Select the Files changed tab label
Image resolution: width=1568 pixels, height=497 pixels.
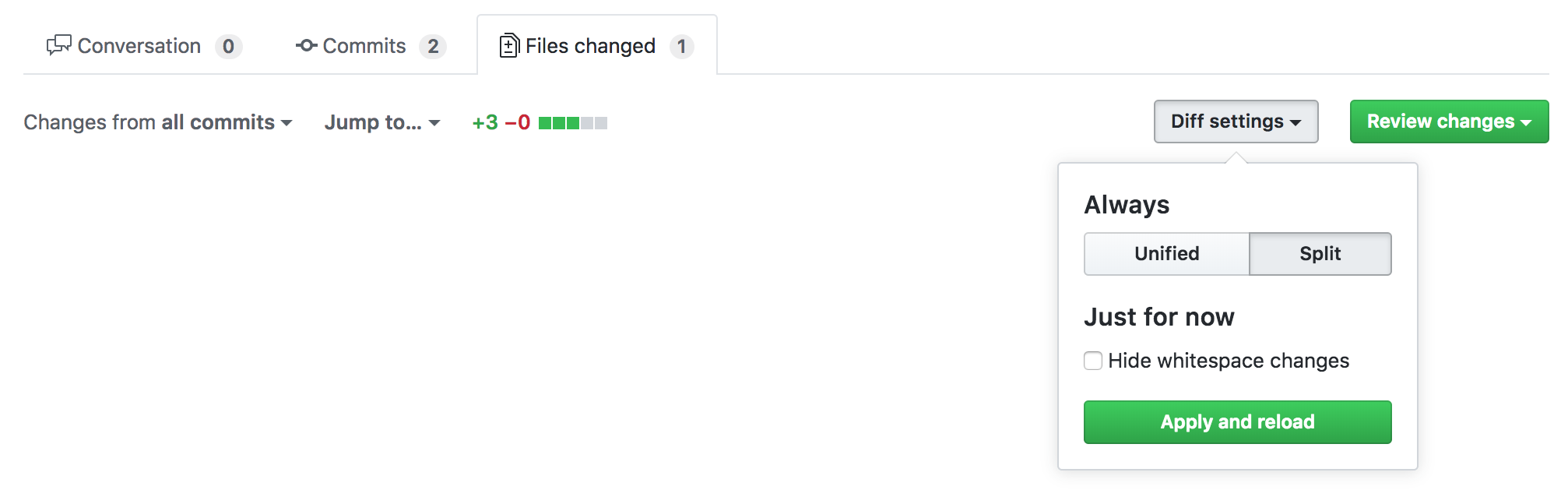pyautogui.click(x=590, y=46)
